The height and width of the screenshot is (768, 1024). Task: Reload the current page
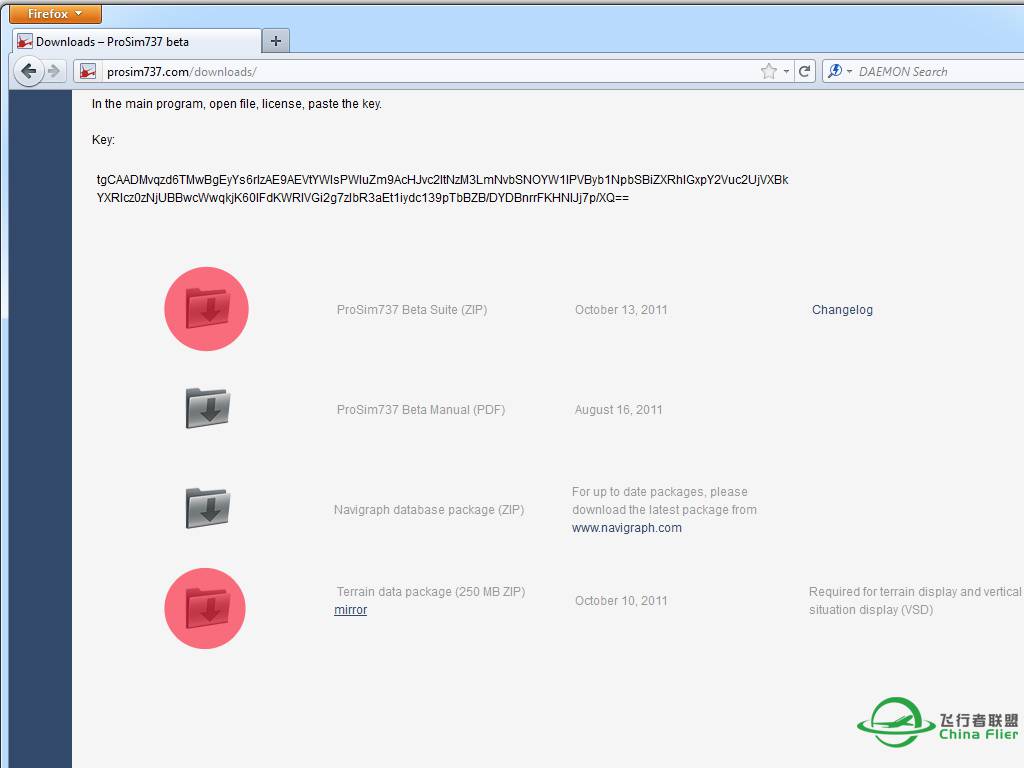tap(805, 71)
